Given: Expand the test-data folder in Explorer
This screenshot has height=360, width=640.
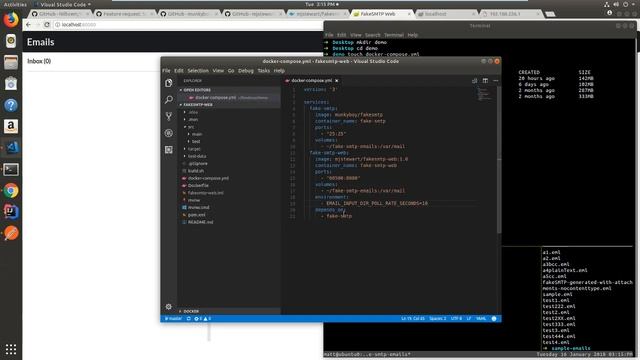Looking at the screenshot, I should (x=196, y=156).
